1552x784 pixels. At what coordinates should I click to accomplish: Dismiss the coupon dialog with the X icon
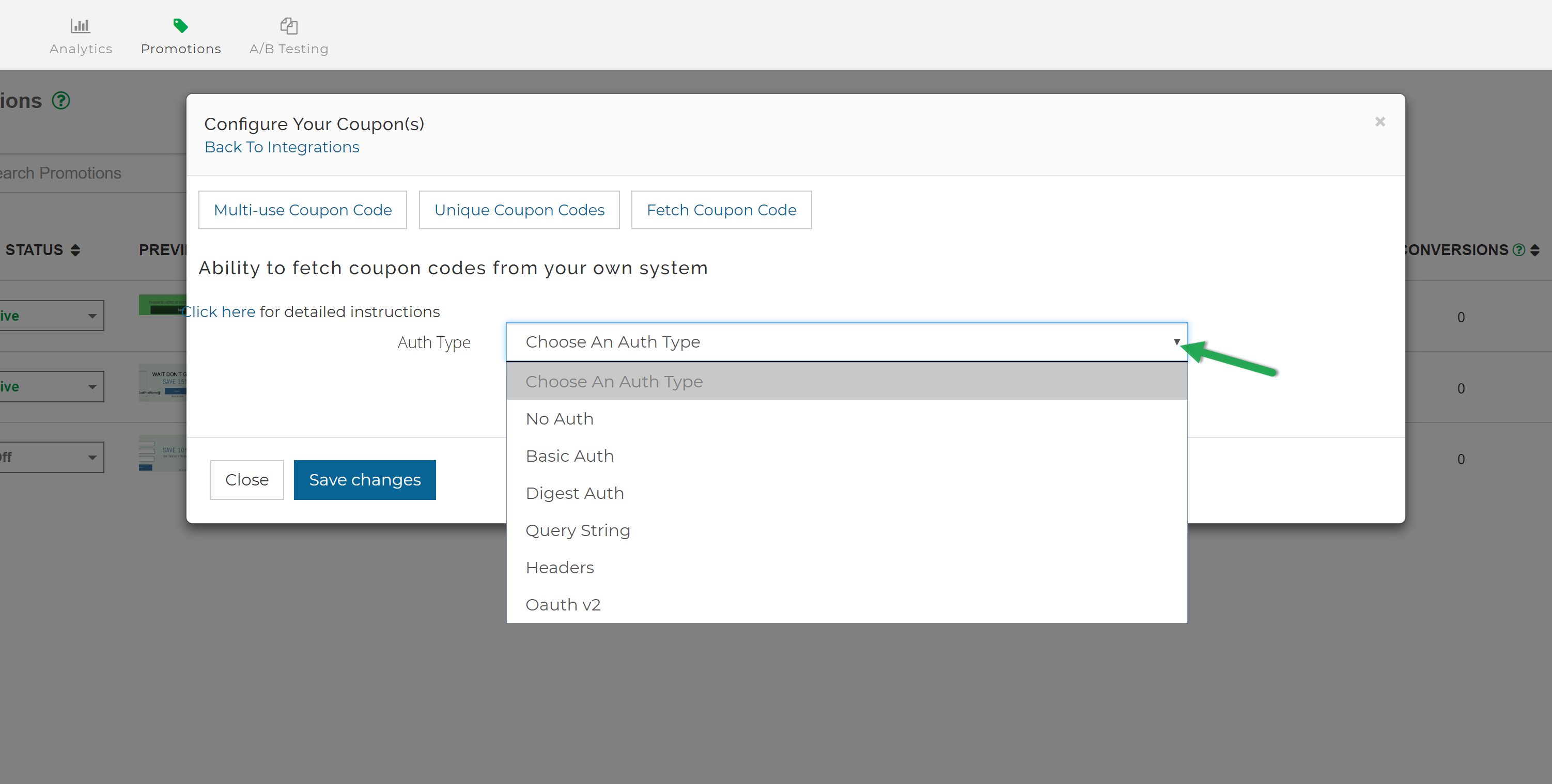click(1379, 122)
